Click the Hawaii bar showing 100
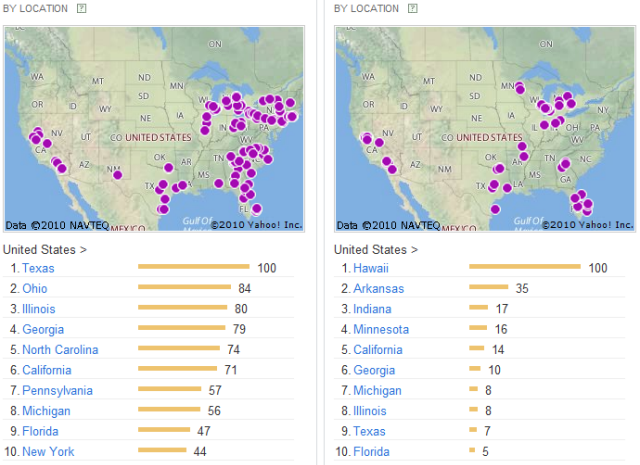The width and height of the screenshot is (640, 465). [524, 266]
